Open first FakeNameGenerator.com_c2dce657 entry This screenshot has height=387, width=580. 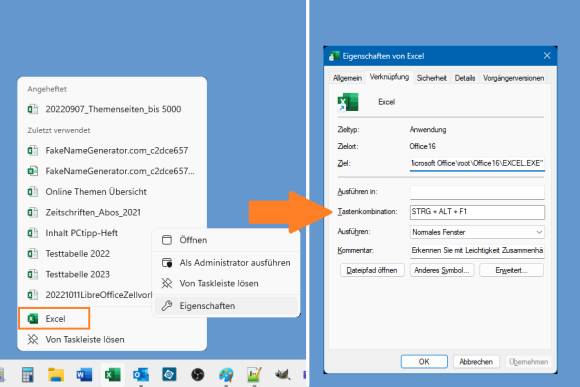click(x=112, y=151)
